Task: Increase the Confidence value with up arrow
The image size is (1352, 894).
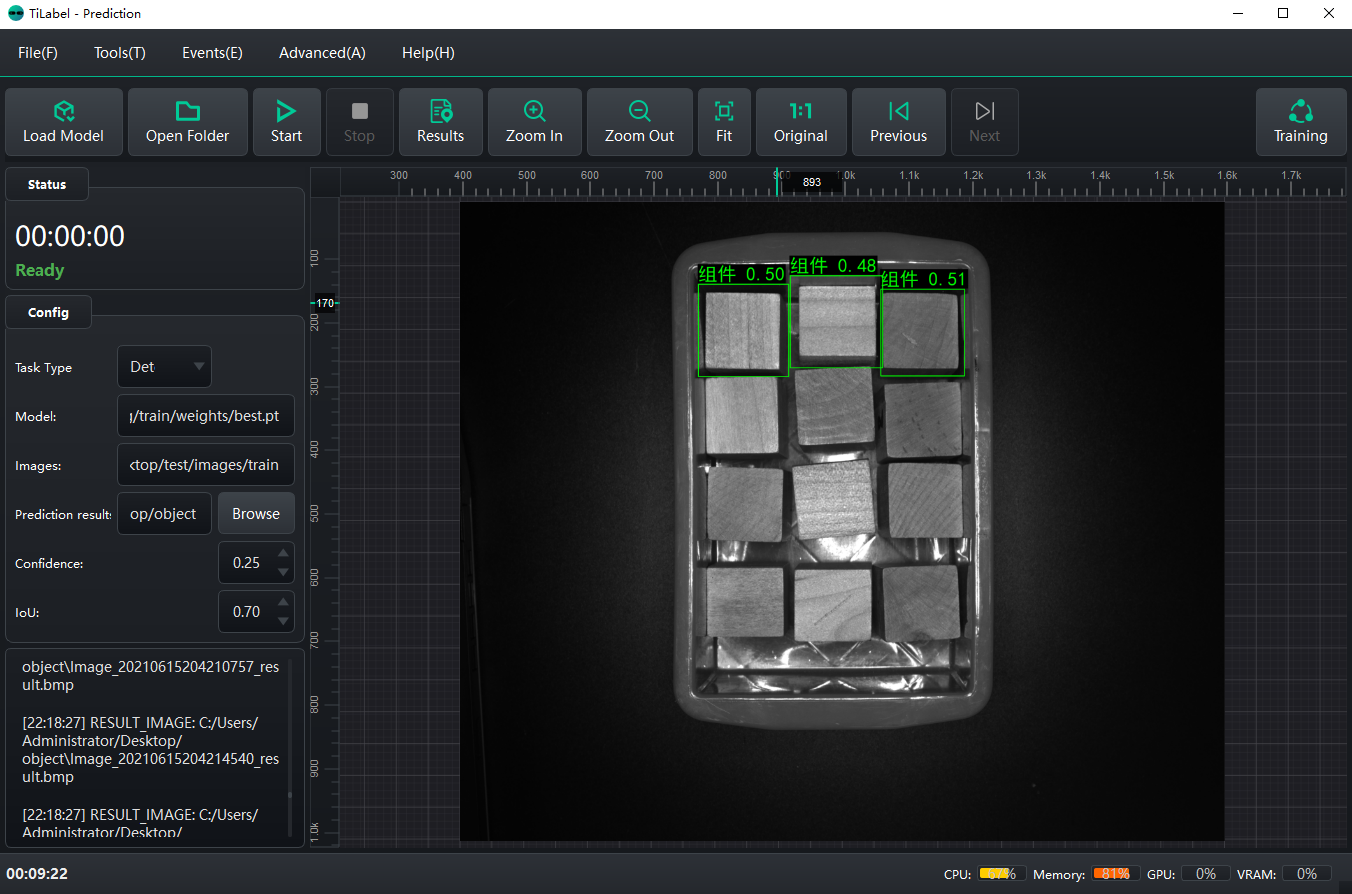Action: 284,554
